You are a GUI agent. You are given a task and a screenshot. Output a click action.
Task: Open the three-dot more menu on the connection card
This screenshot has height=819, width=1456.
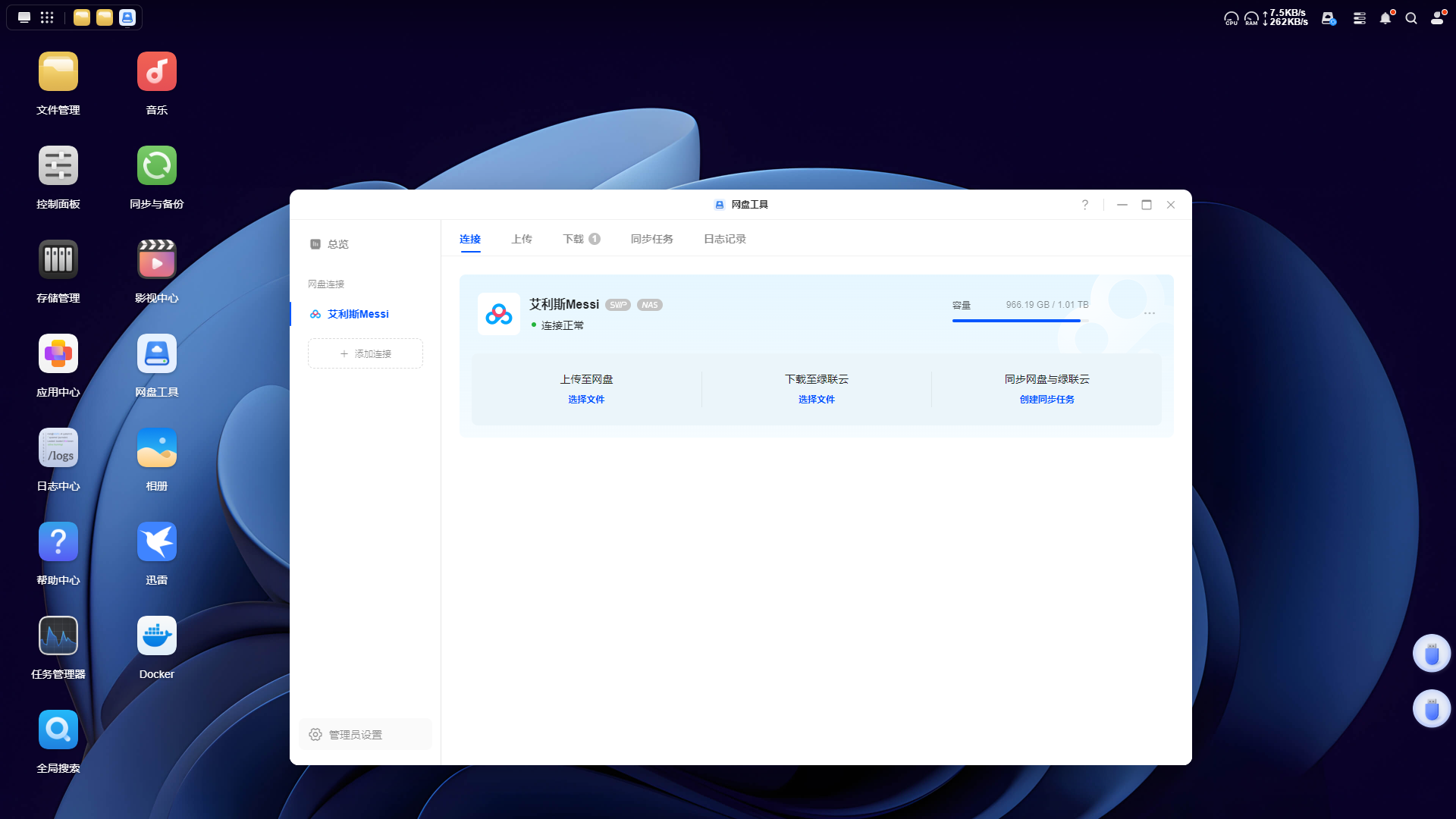tap(1149, 313)
